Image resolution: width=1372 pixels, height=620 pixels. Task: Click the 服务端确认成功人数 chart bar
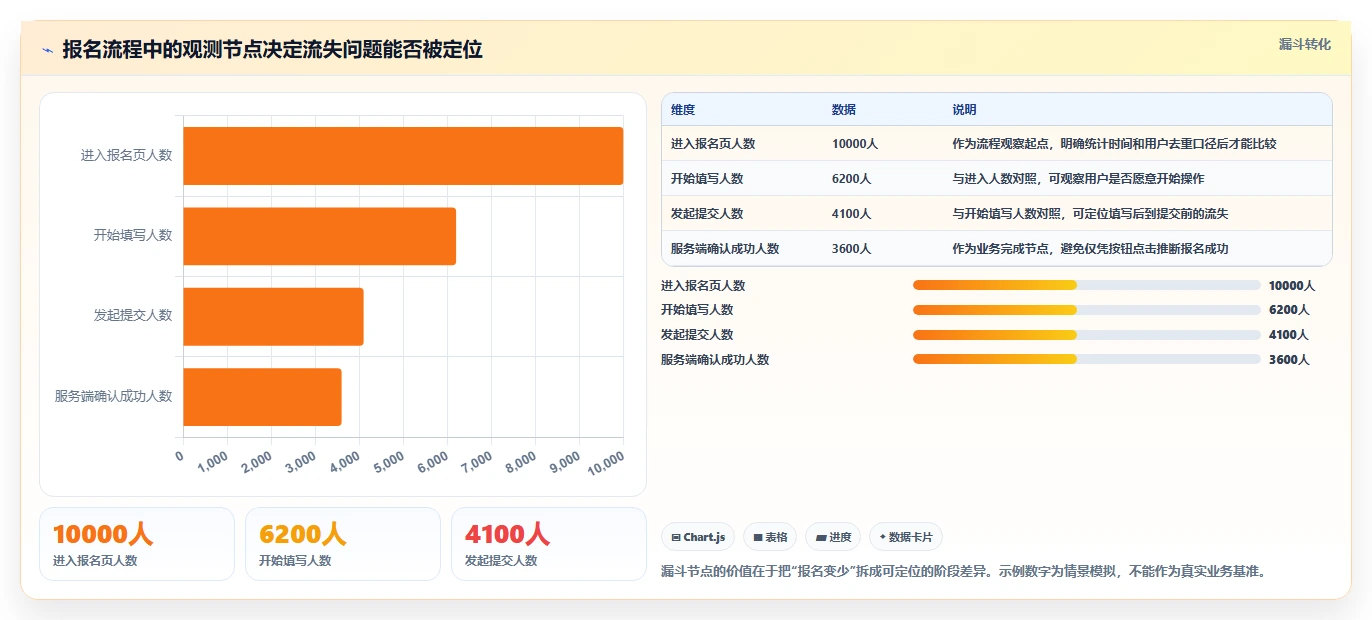262,397
